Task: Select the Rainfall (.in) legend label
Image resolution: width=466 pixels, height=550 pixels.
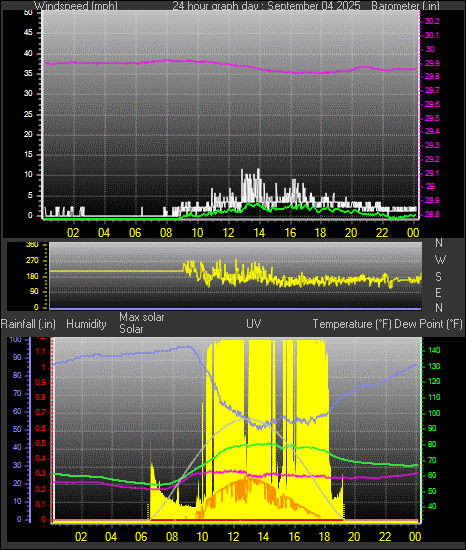Action: (x=28, y=324)
